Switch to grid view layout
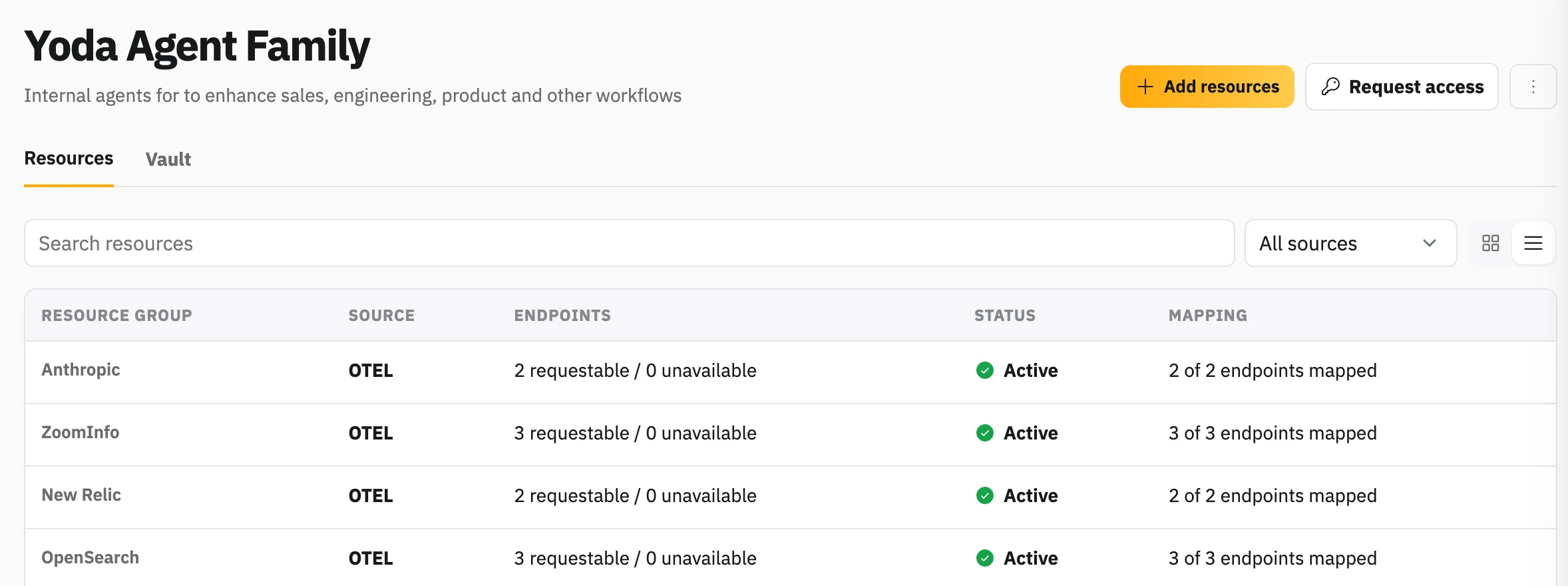Image resolution: width=1568 pixels, height=586 pixels. (1491, 243)
